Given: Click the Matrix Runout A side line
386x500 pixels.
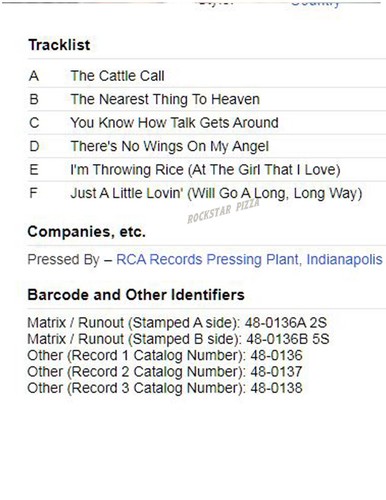Looking at the screenshot, I should pyautogui.click(x=177, y=323).
